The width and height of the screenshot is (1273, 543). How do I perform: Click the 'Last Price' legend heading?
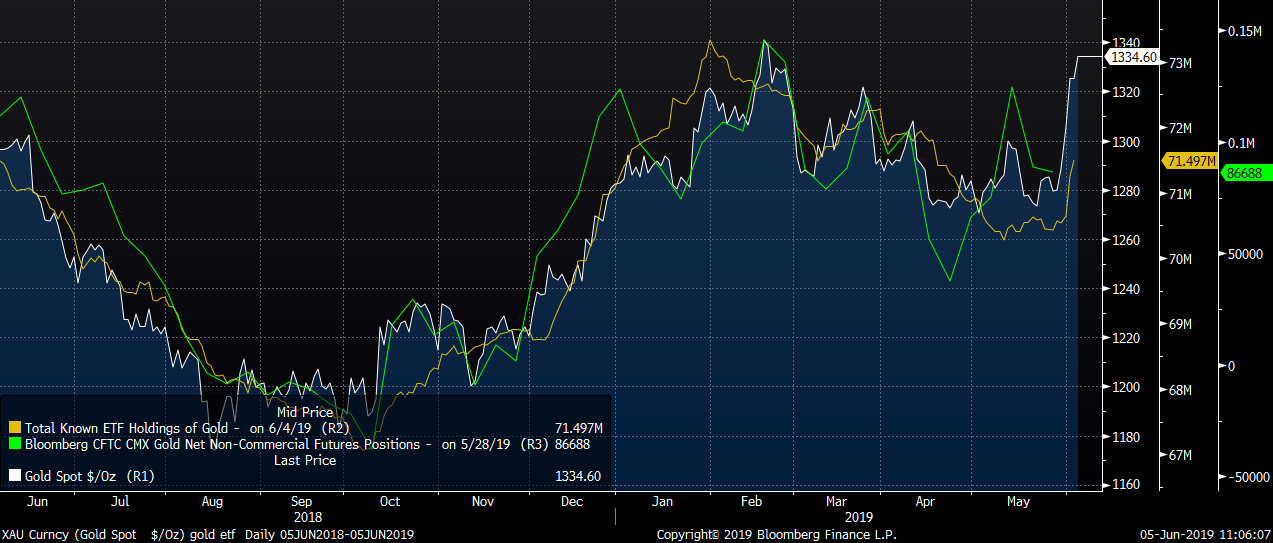(304, 460)
